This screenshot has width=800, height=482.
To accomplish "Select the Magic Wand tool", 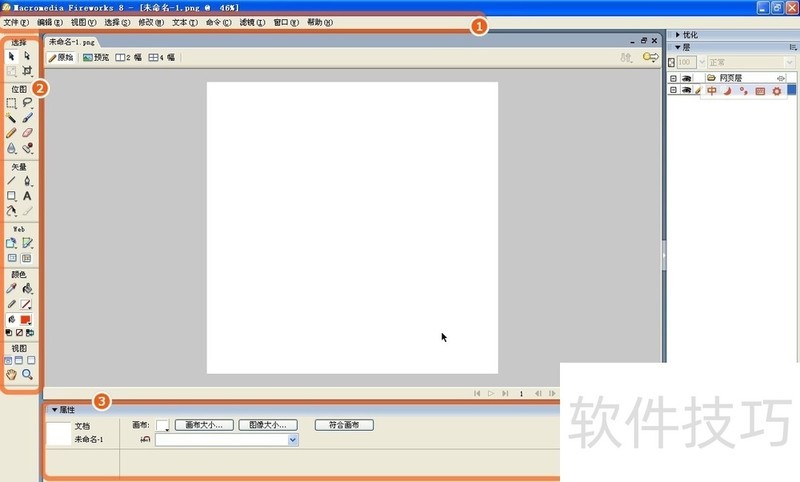I will 11,118.
